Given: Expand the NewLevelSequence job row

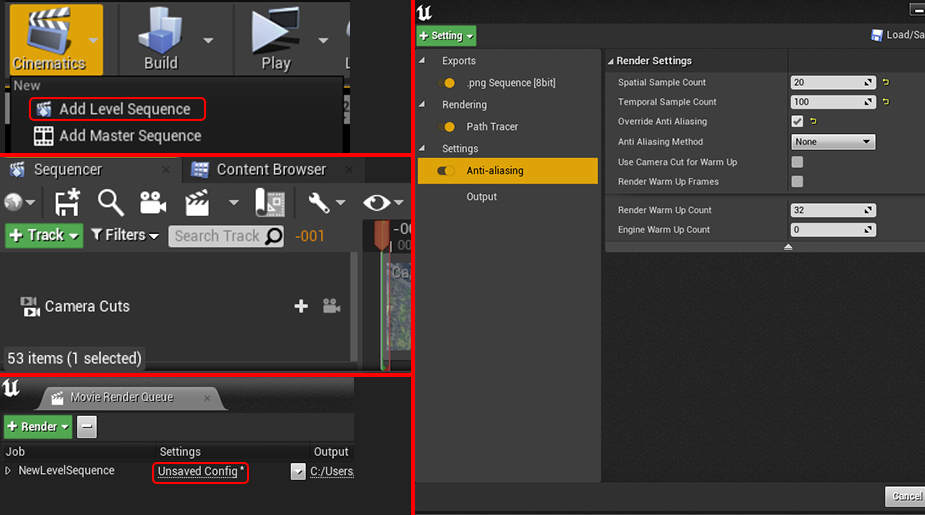Looking at the screenshot, I should click(x=8, y=471).
